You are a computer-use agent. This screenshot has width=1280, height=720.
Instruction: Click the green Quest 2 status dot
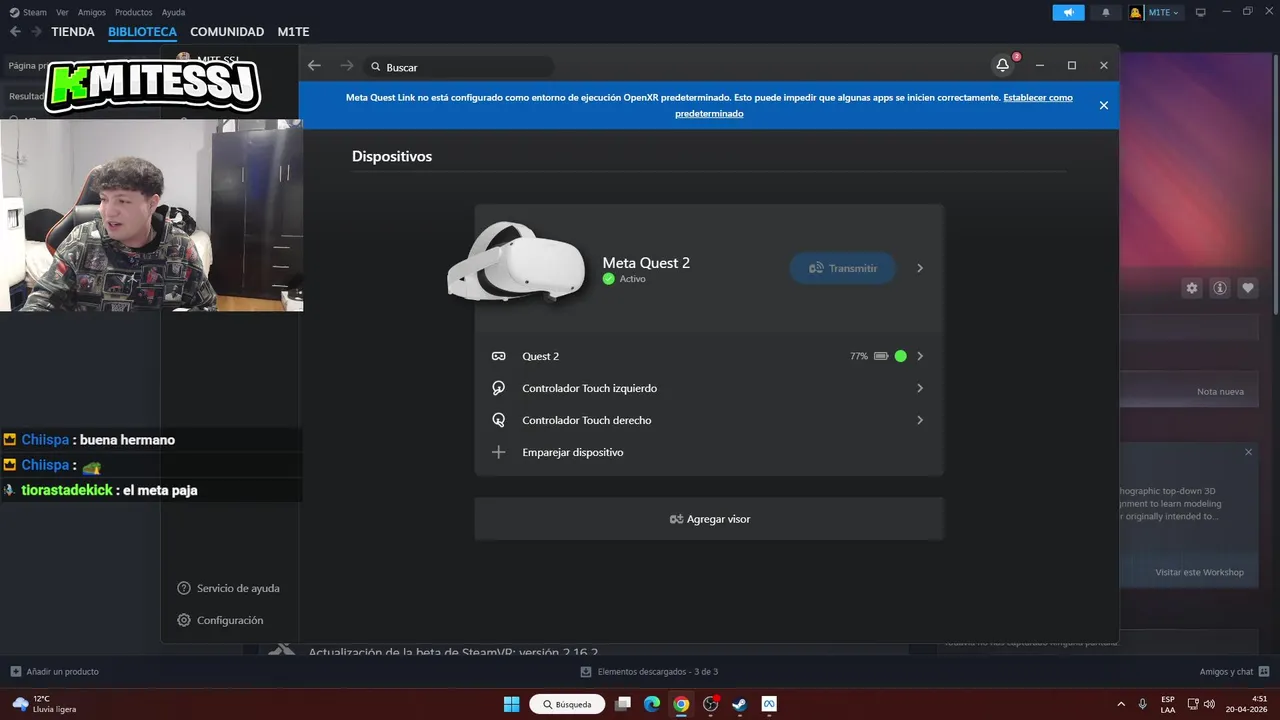click(901, 356)
